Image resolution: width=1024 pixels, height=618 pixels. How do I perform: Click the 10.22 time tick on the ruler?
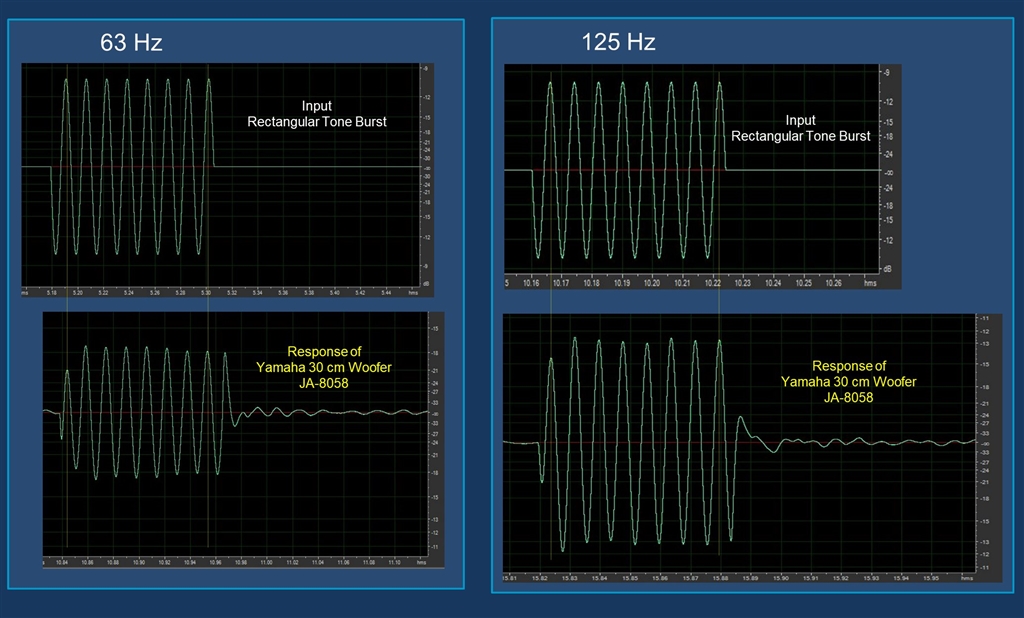pos(712,284)
